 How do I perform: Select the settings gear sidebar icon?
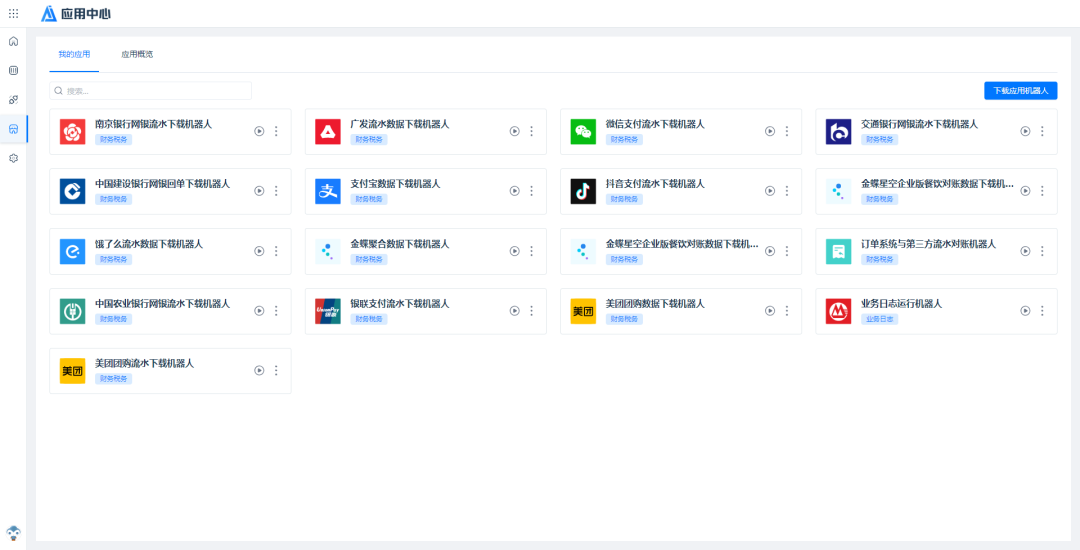tap(13, 158)
